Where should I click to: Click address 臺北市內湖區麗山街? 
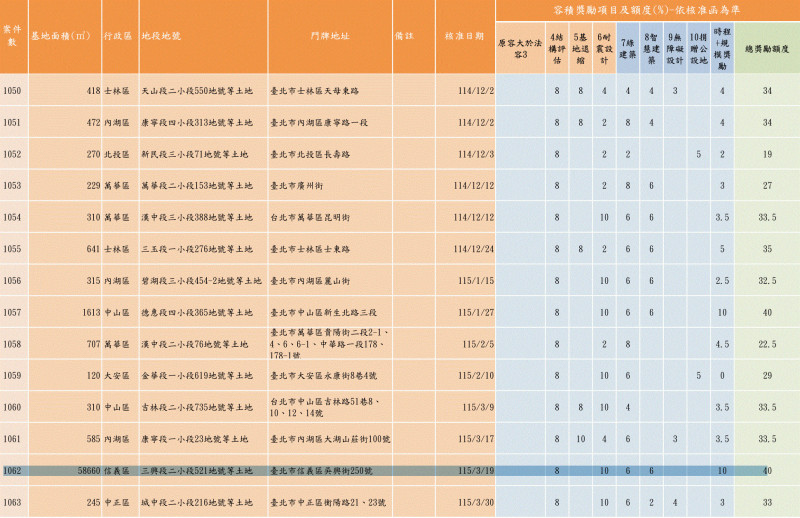point(310,281)
